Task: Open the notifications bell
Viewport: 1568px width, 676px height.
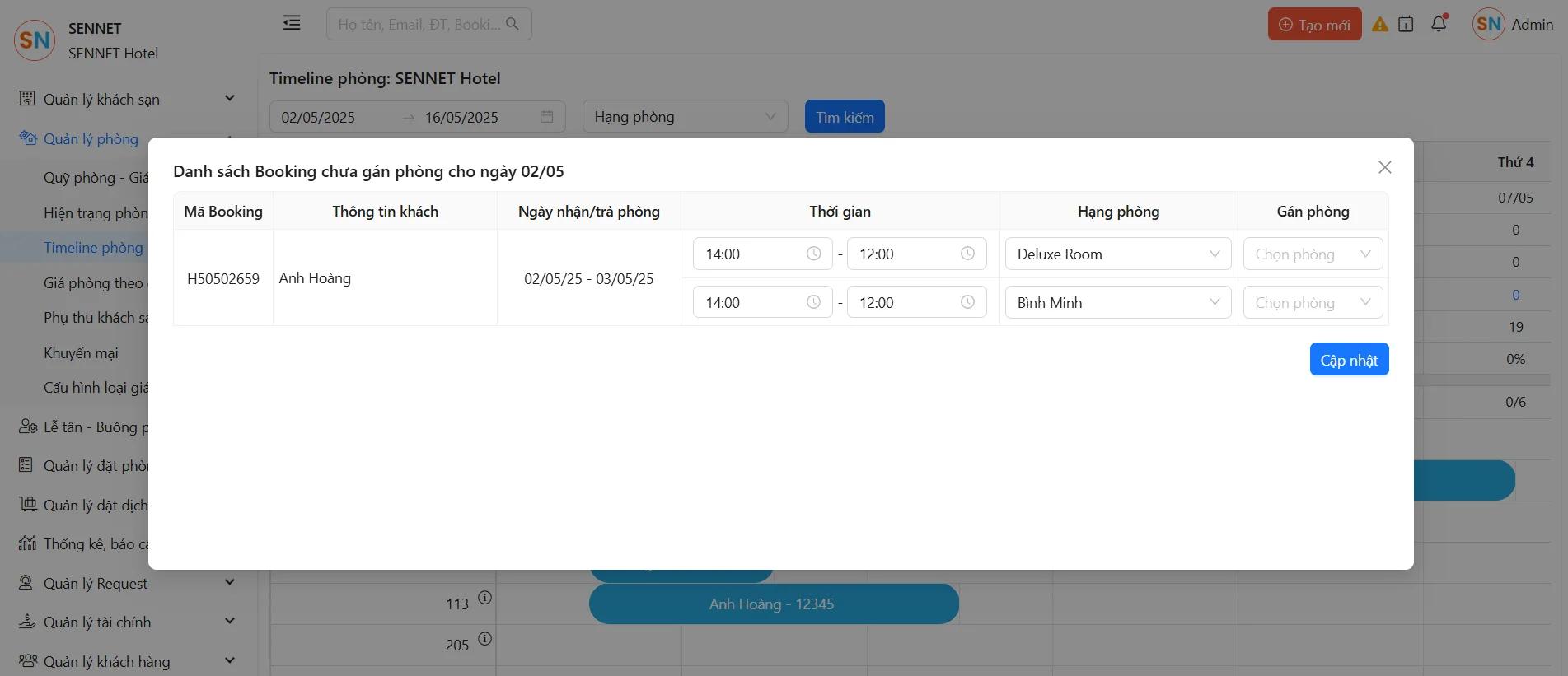Action: (1439, 24)
